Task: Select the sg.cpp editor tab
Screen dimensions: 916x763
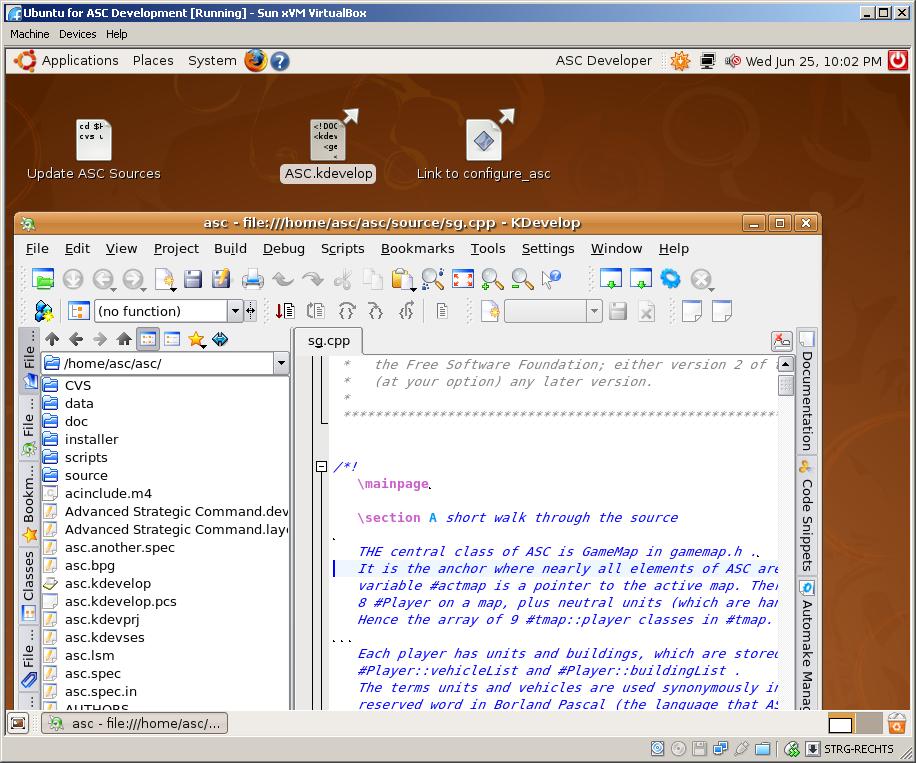Action: coord(329,341)
